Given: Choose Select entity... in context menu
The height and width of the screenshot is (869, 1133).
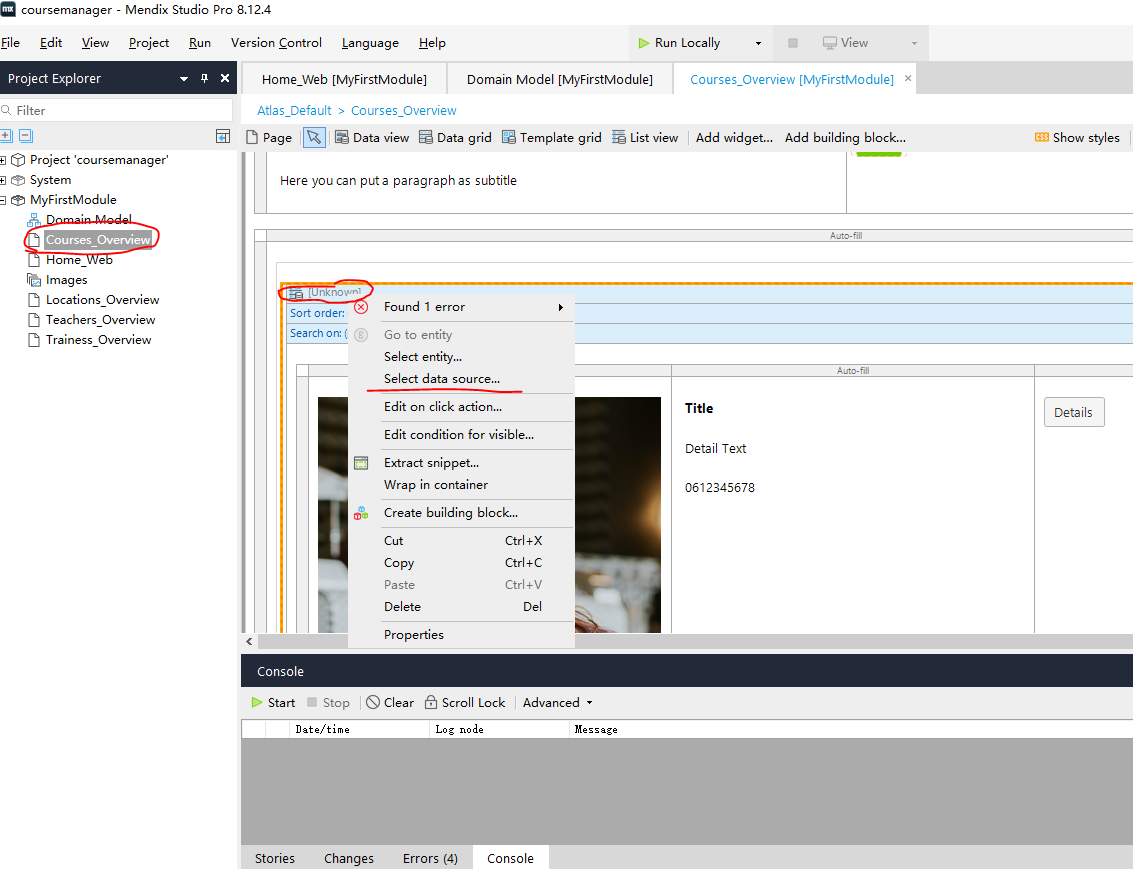Looking at the screenshot, I should [461, 357].
